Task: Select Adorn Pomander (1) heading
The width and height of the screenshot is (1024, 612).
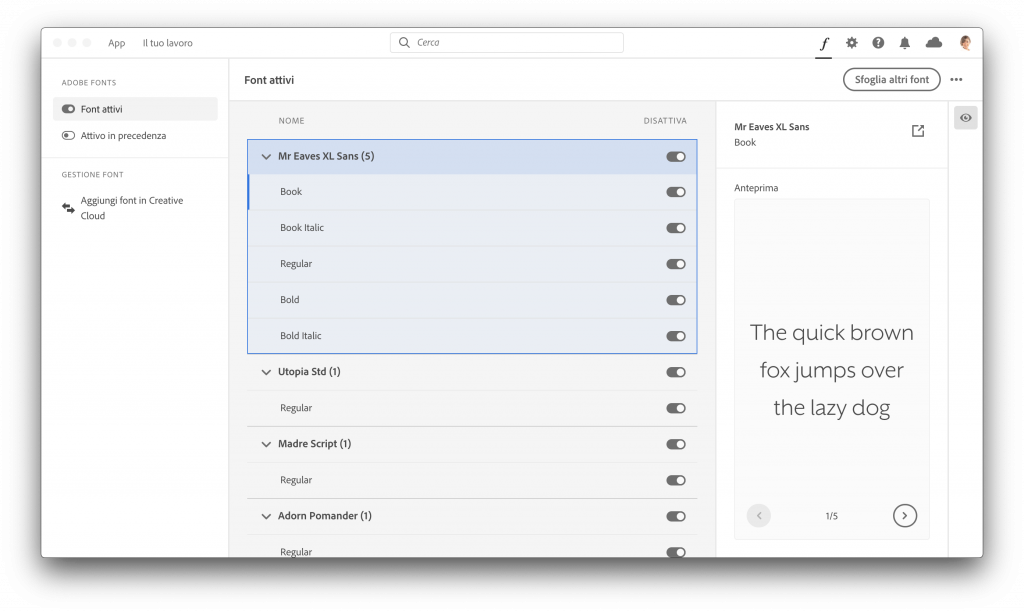Action: (325, 515)
